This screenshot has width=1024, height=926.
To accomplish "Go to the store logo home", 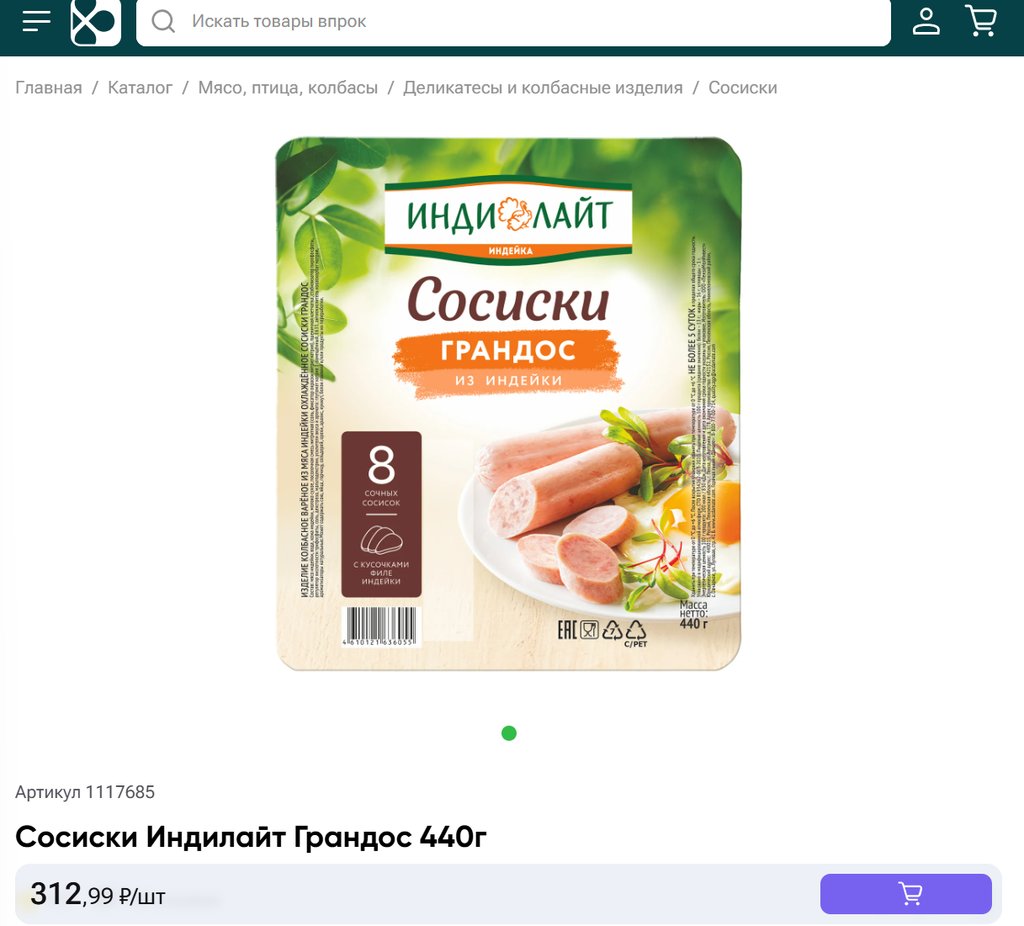I will point(96,22).
